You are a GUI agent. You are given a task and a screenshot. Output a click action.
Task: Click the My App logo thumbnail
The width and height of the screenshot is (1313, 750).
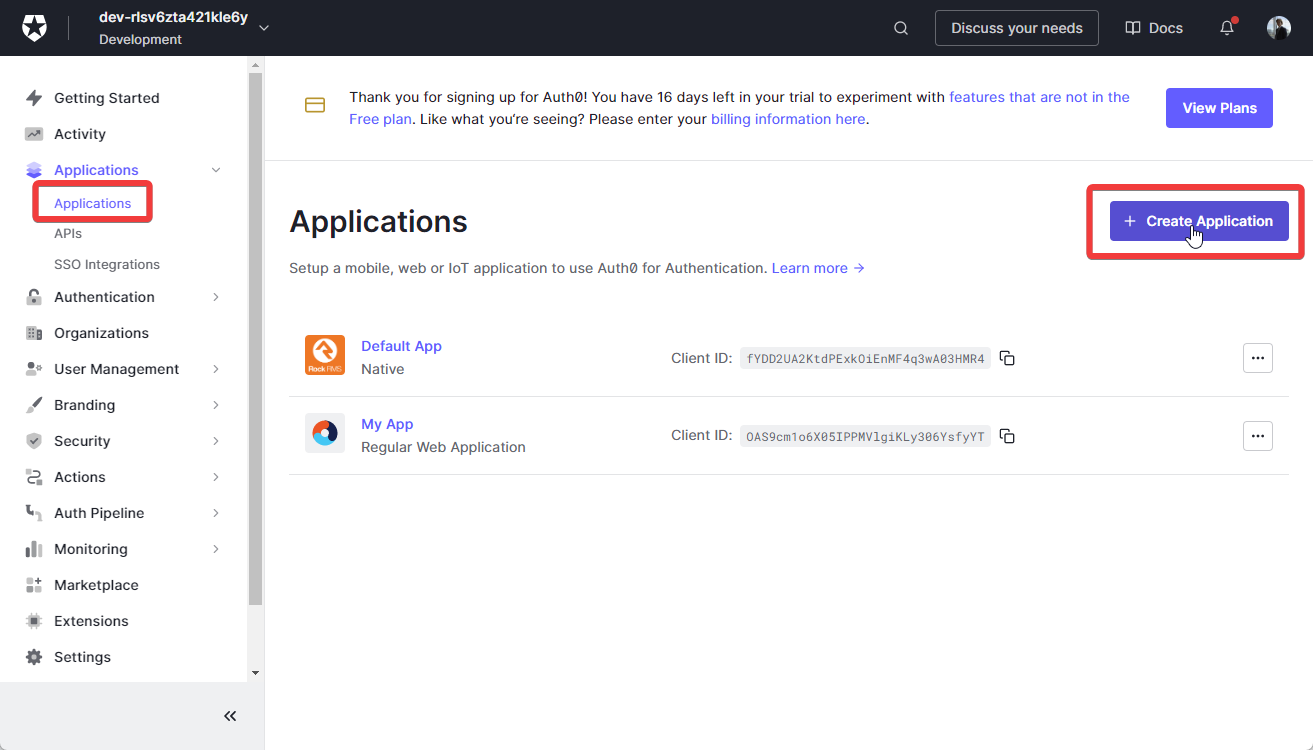[325, 433]
